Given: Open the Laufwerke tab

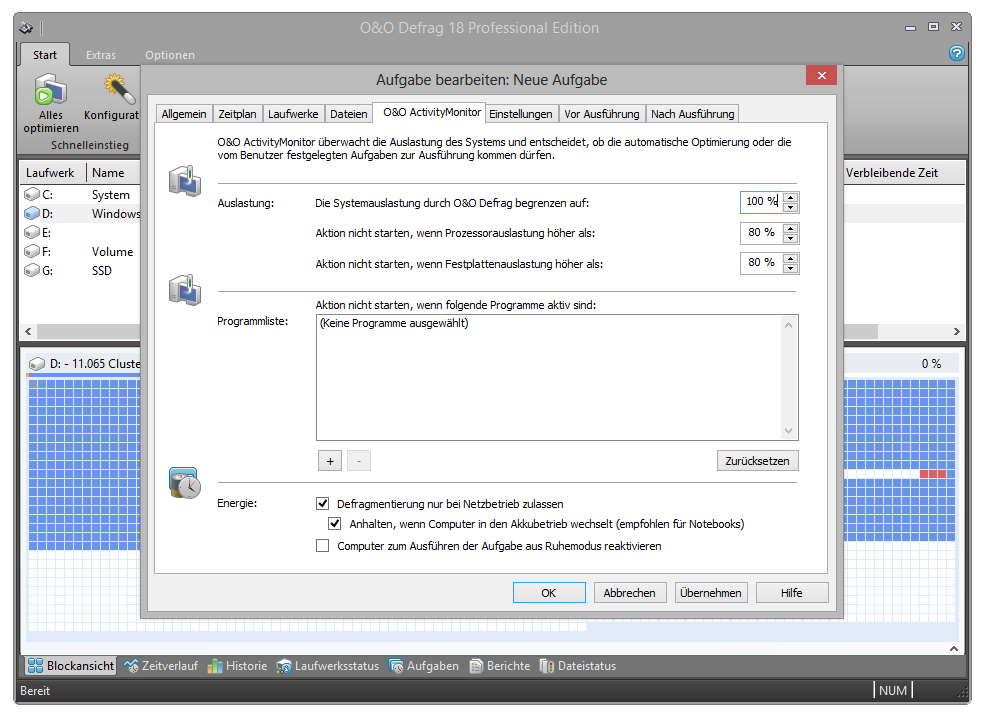Looking at the screenshot, I should point(293,114).
